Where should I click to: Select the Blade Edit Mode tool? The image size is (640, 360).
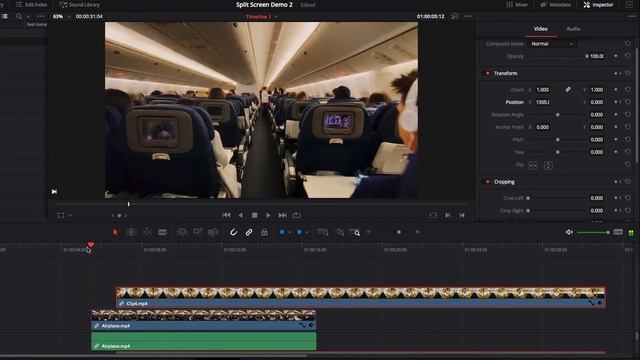coord(162,232)
